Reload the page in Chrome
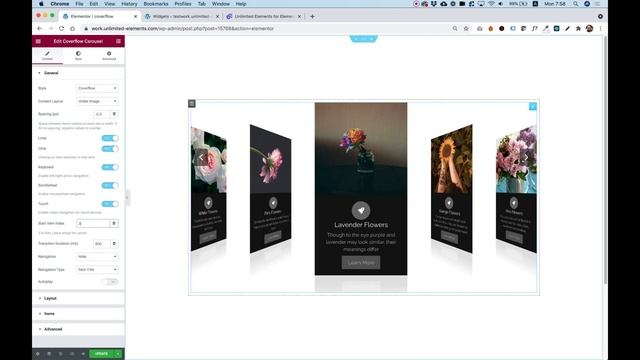The width and height of the screenshot is (640, 360). click(61, 29)
